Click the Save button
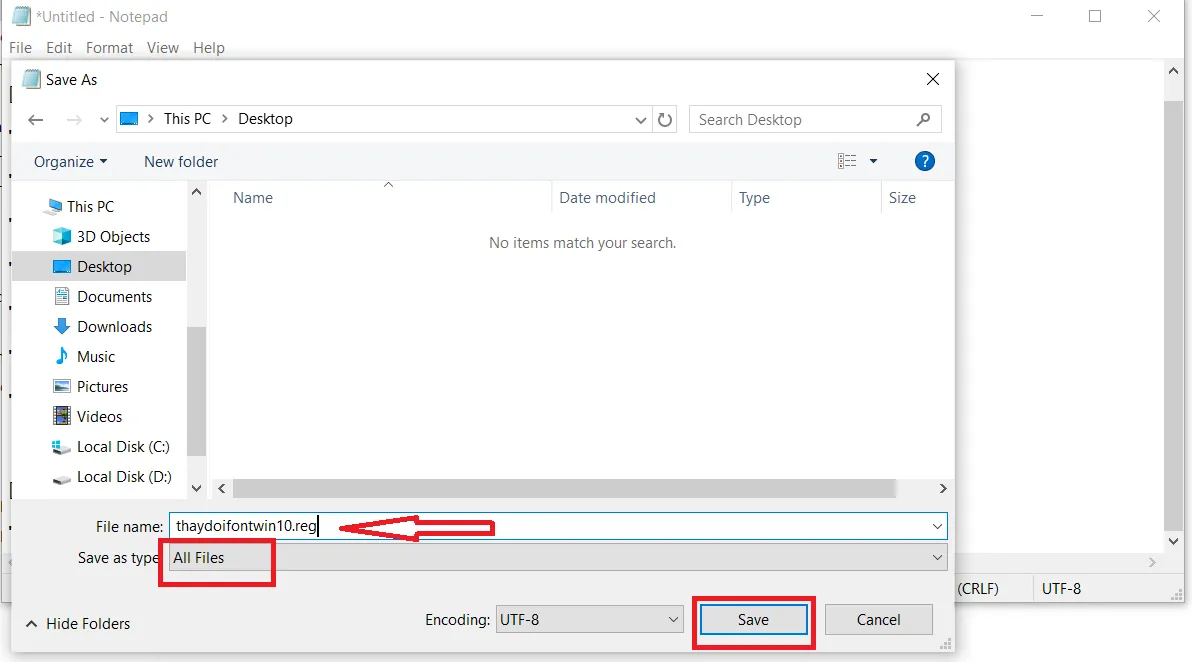Screen dimensions: 1192x662 pyautogui.click(x=753, y=619)
